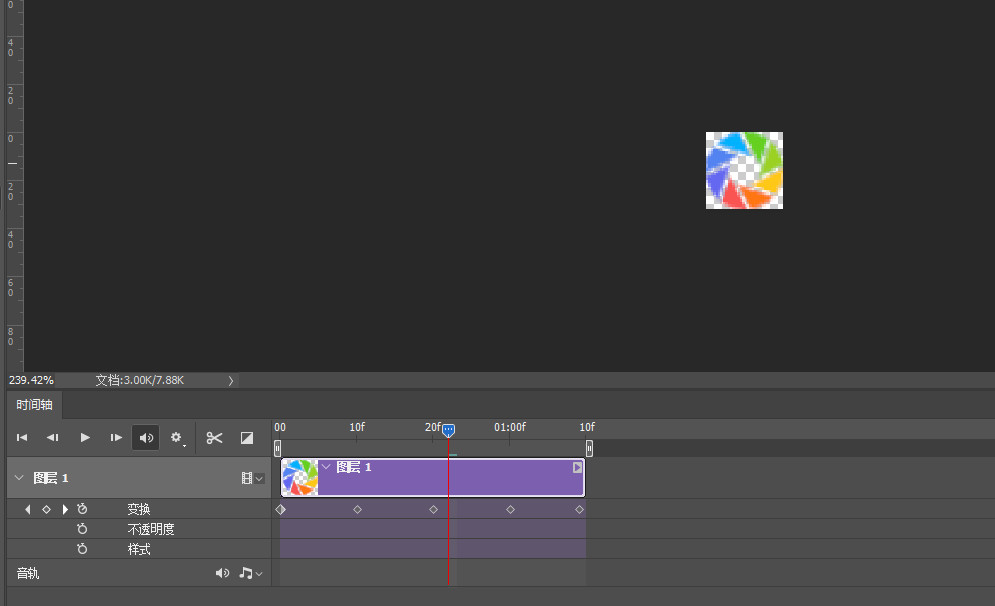Toggle the 变换 keyframe stopwatch

(82, 510)
